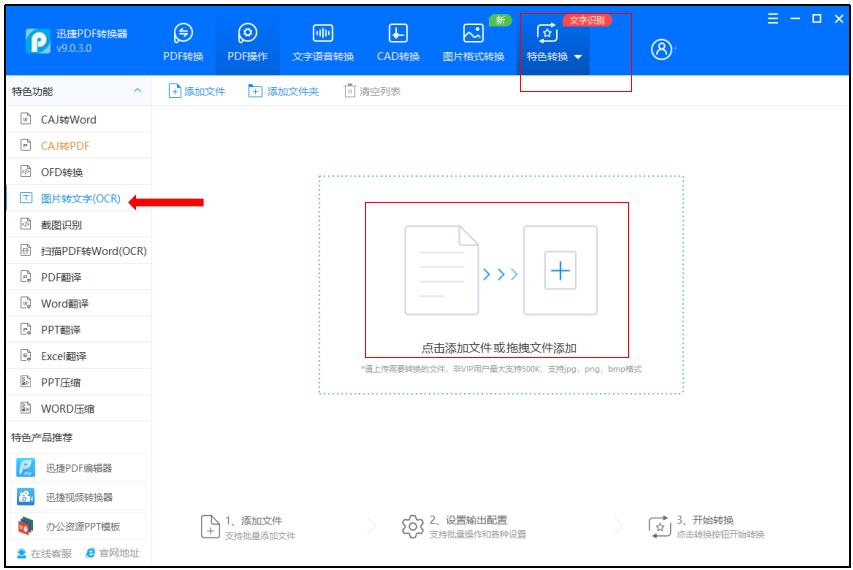The width and height of the screenshot is (853, 570).
Task: Open the hamburger menu icon
Action: 772,19
